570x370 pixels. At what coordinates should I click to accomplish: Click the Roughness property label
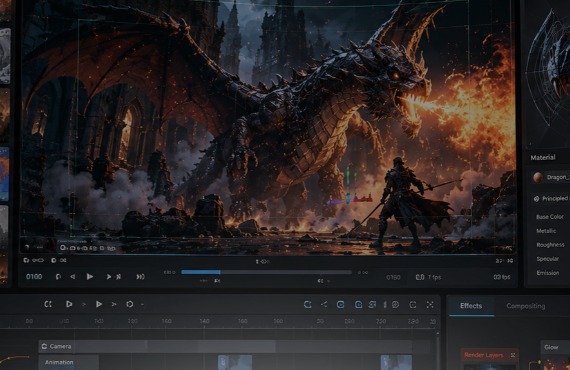[550, 245]
